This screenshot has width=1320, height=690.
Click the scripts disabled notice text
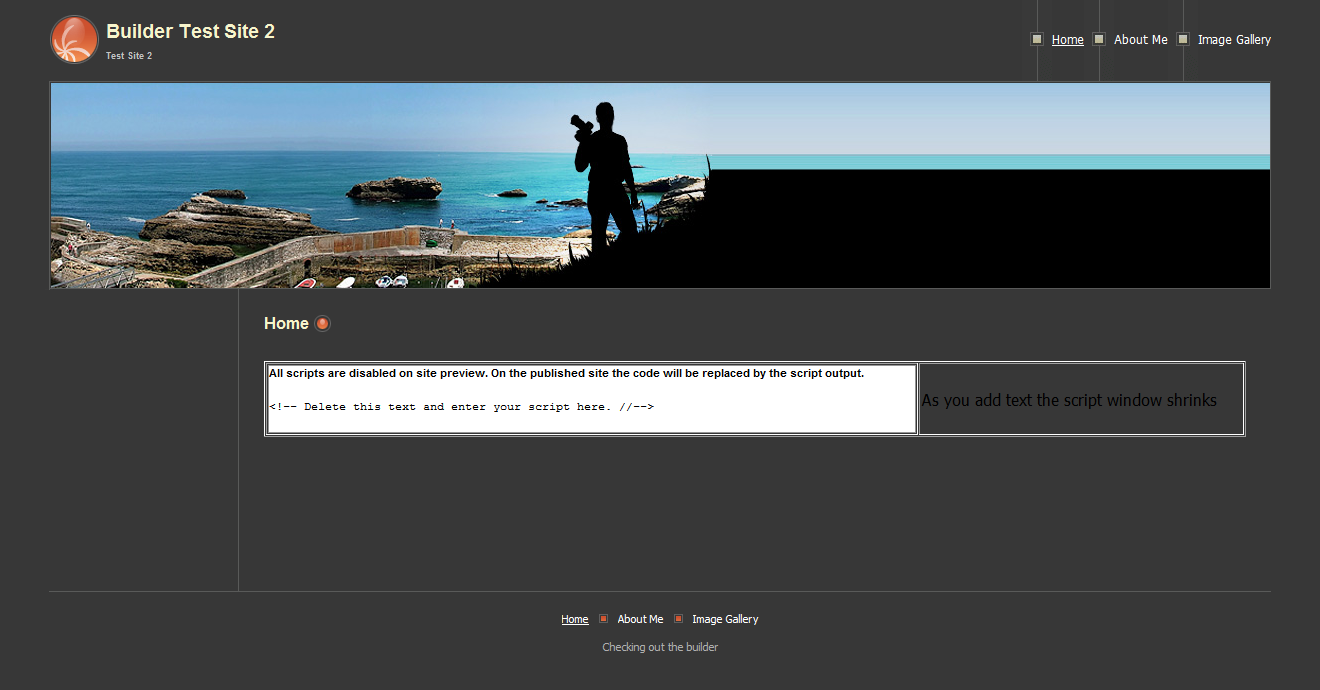click(566, 374)
